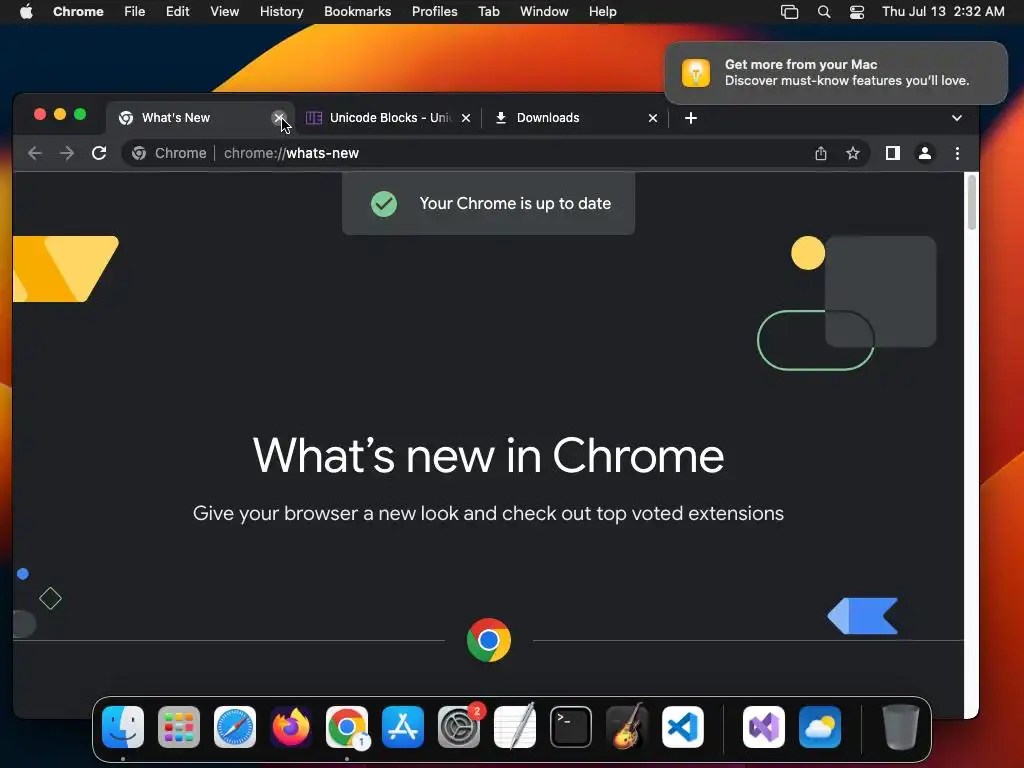Viewport: 1024px width, 768px height.
Task: Open Chrome's three-dot menu
Action: (957, 153)
